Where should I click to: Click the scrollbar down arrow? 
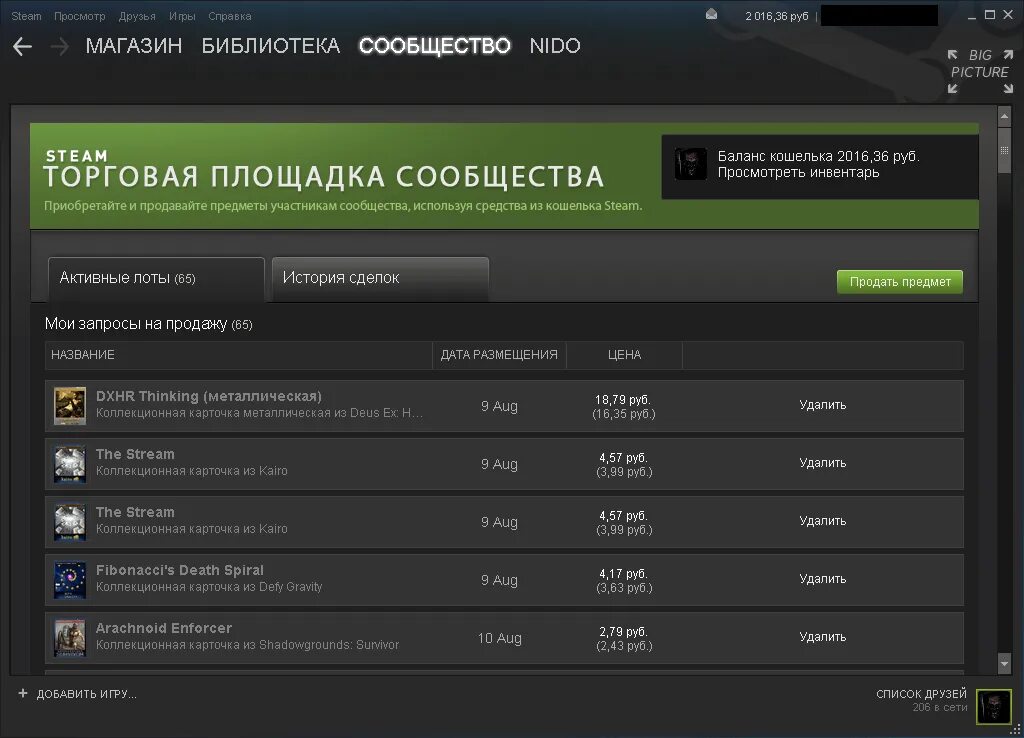1004,664
